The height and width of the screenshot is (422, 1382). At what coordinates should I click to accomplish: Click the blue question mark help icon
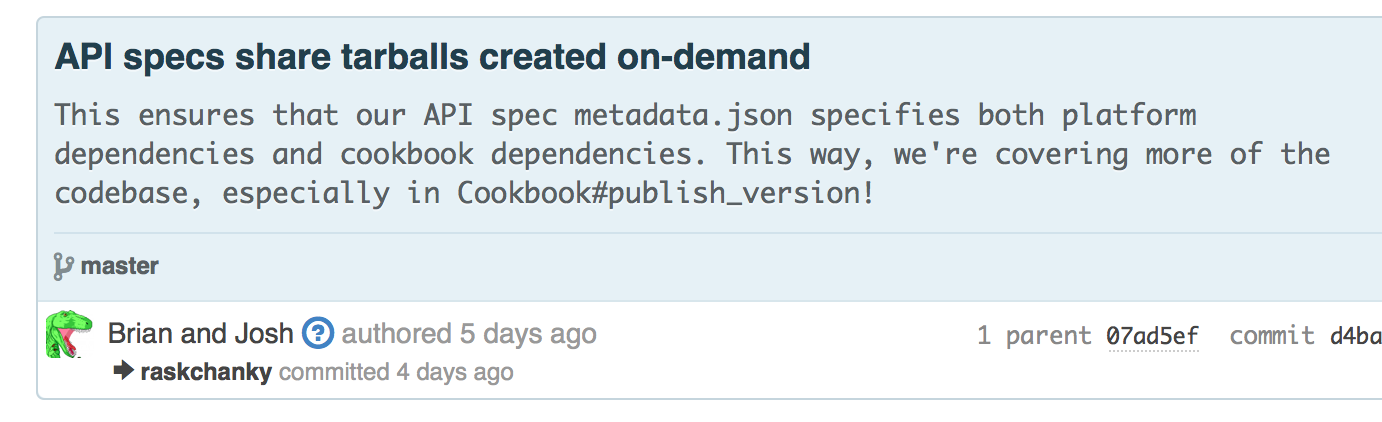point(318,334)
